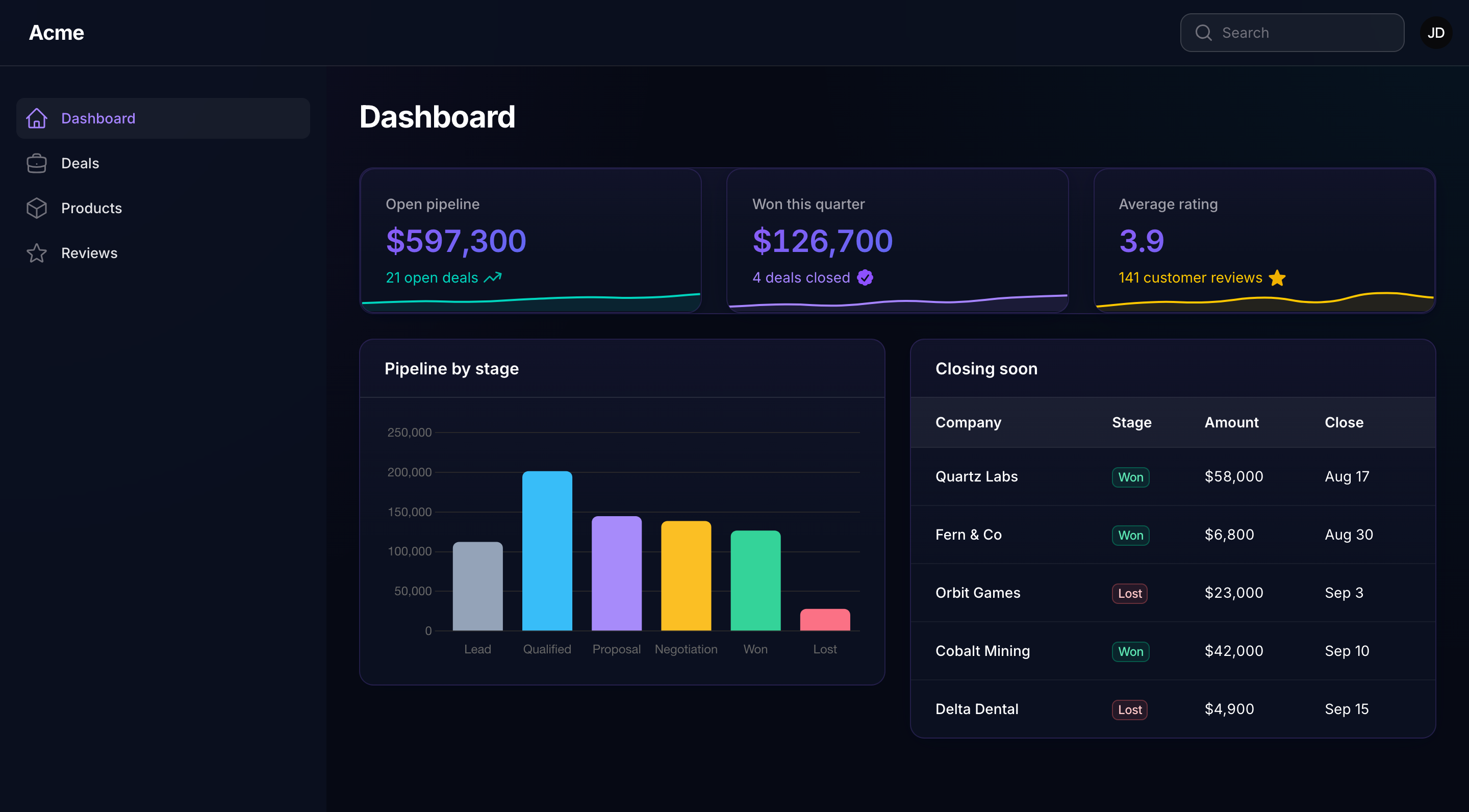
Task: Click the 4 deals closed text
Action: coord(801,277)
